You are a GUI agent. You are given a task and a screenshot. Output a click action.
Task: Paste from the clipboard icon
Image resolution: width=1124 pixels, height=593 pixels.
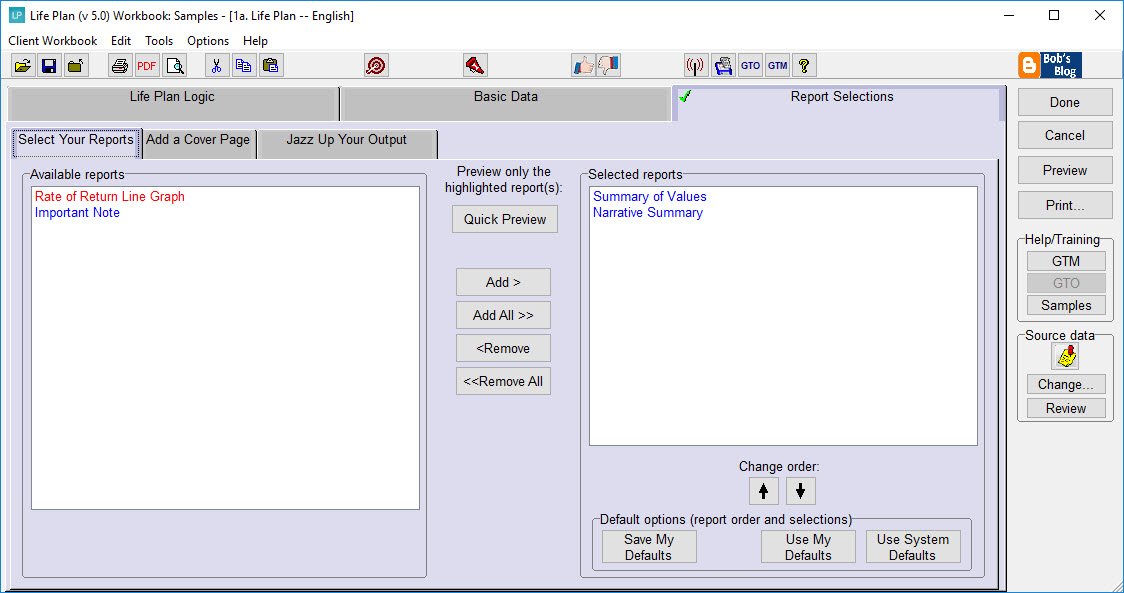270,64
